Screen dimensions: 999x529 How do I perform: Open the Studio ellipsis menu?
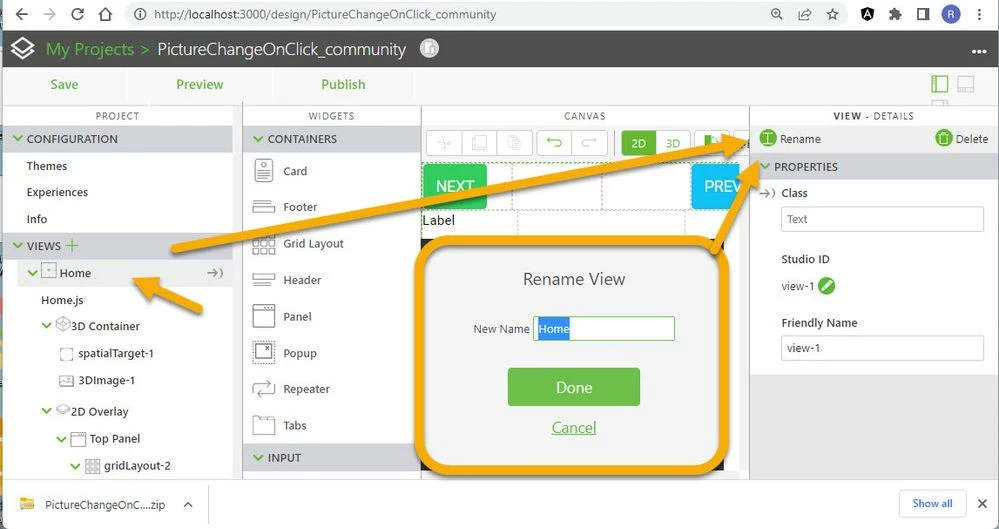click(x=979, y=52)
